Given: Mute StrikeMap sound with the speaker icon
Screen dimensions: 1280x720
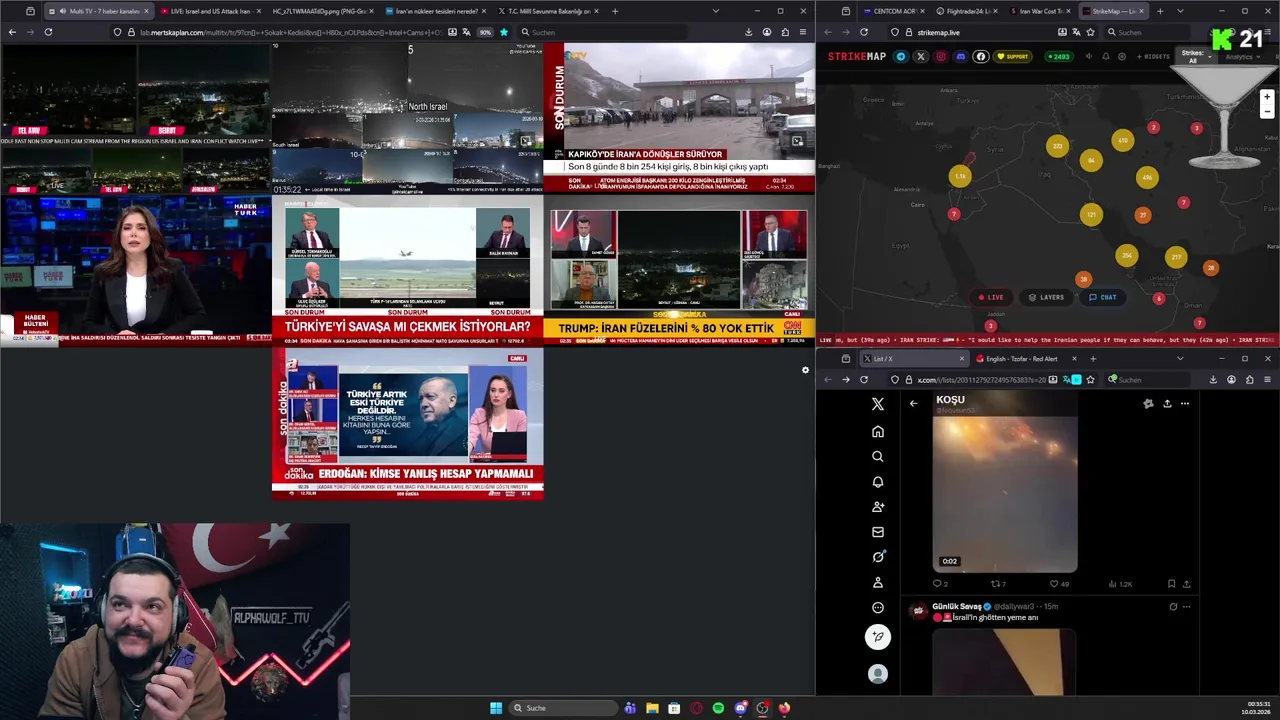Looking at the screenshot, I should coord(1089,56).
